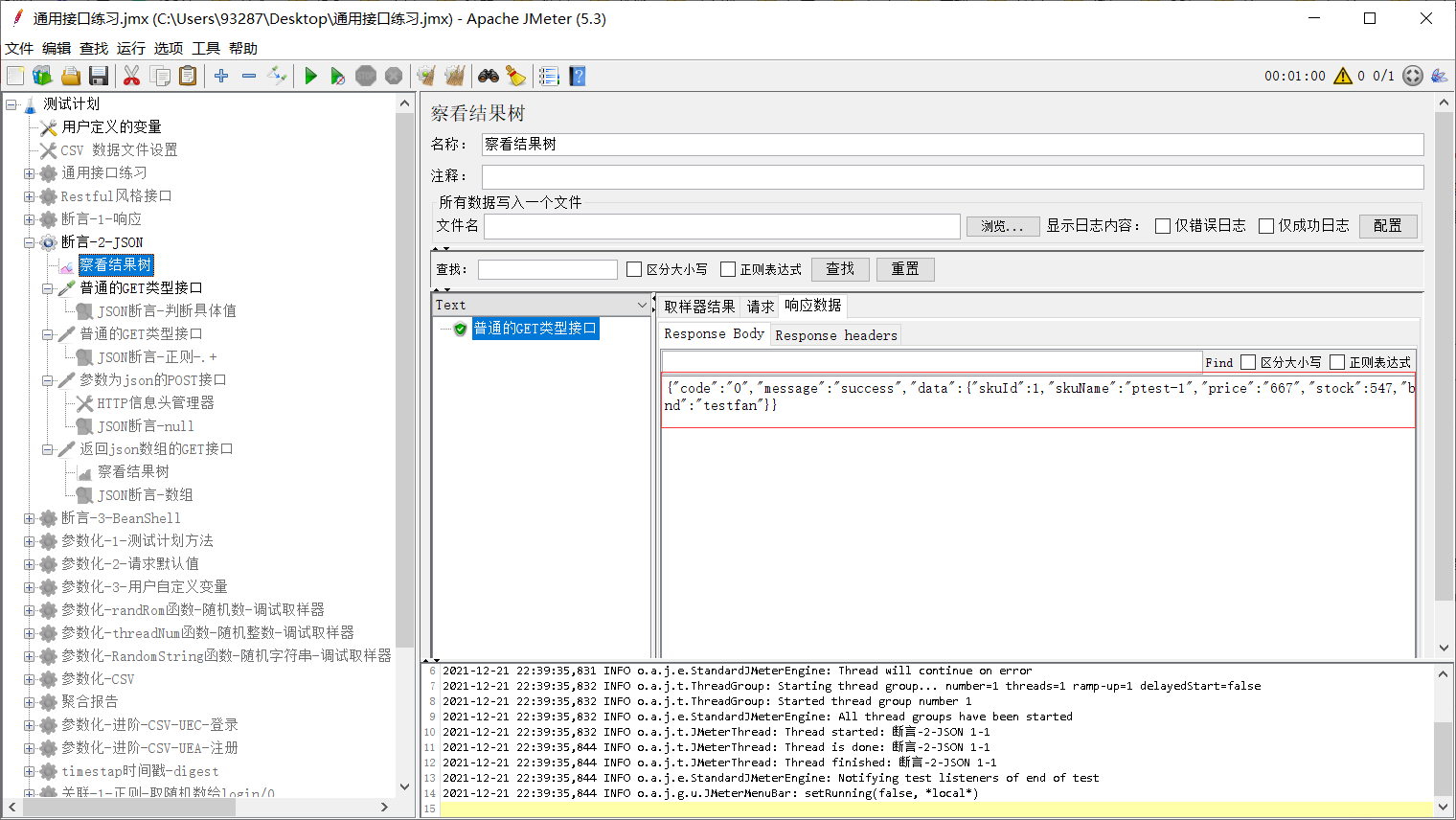Enable 仅错误日志 checkbox
Viewport: 1456px width, 820px height.
tap(1163, 226)
